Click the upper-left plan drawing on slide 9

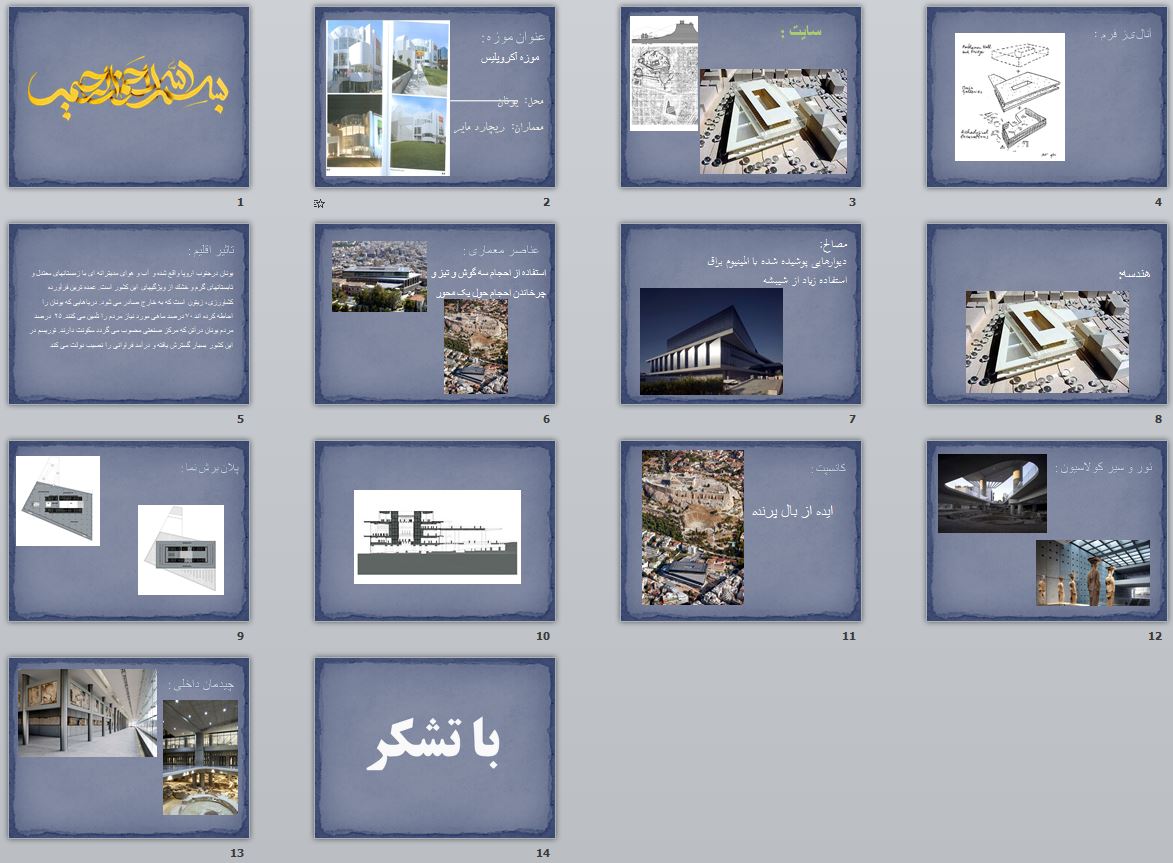[x=58, y=500]
